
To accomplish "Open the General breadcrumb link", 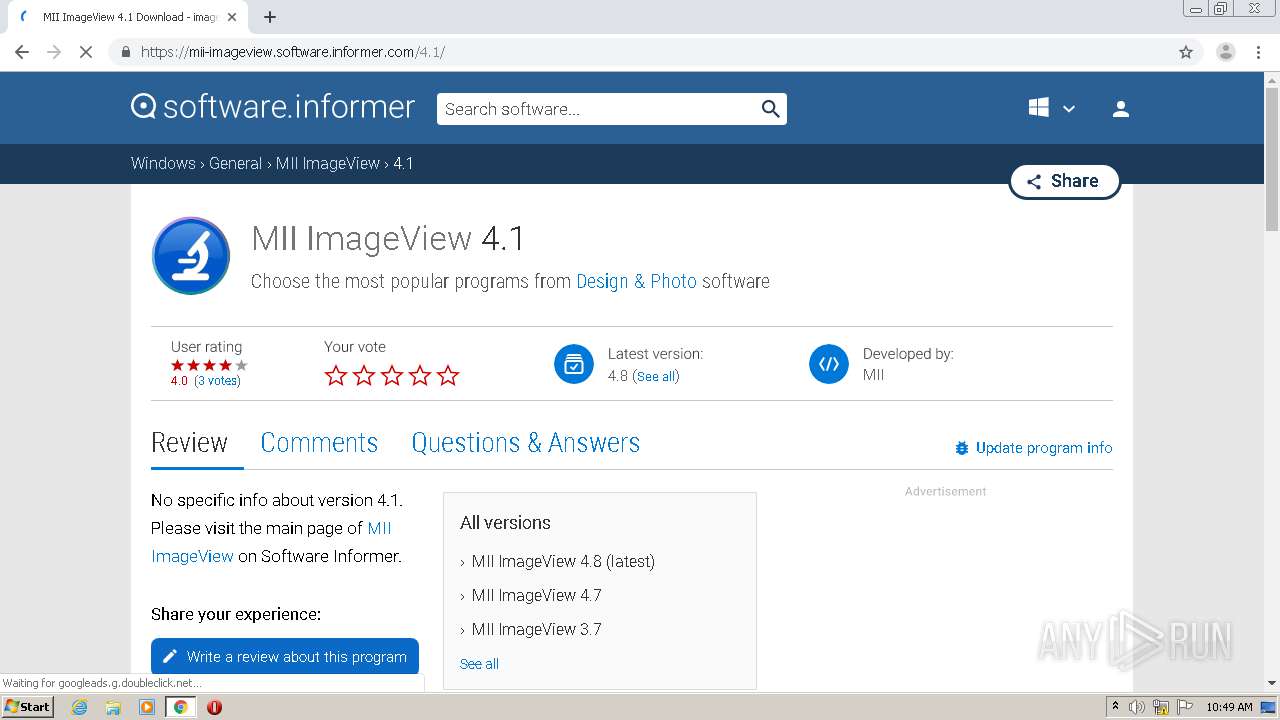I will click(x=235, y=163).
